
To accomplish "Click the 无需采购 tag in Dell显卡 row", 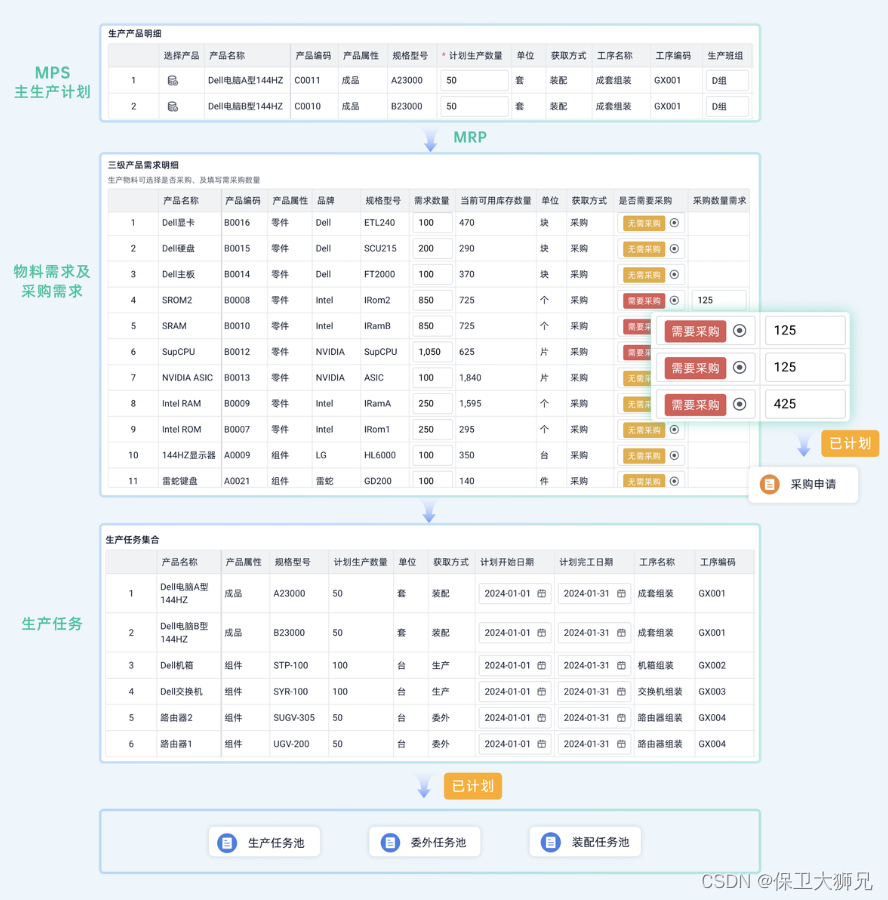I will (644, 223).
